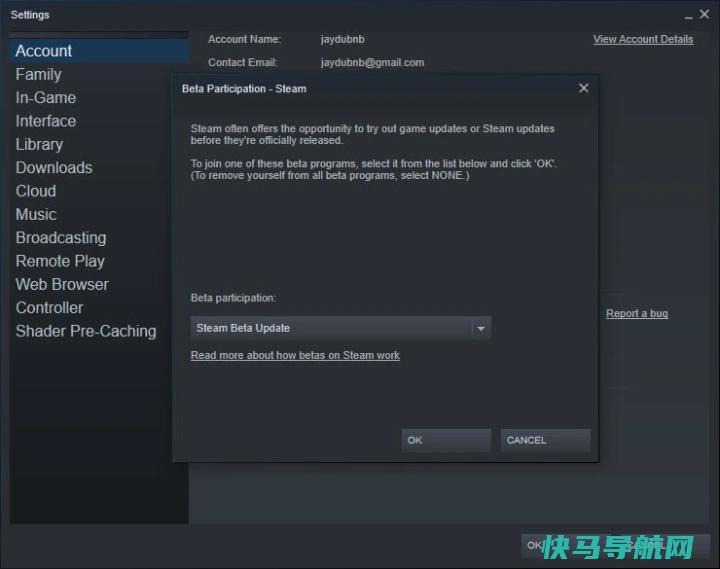Select the Controller settings category
720x569 pixels.
50,308
